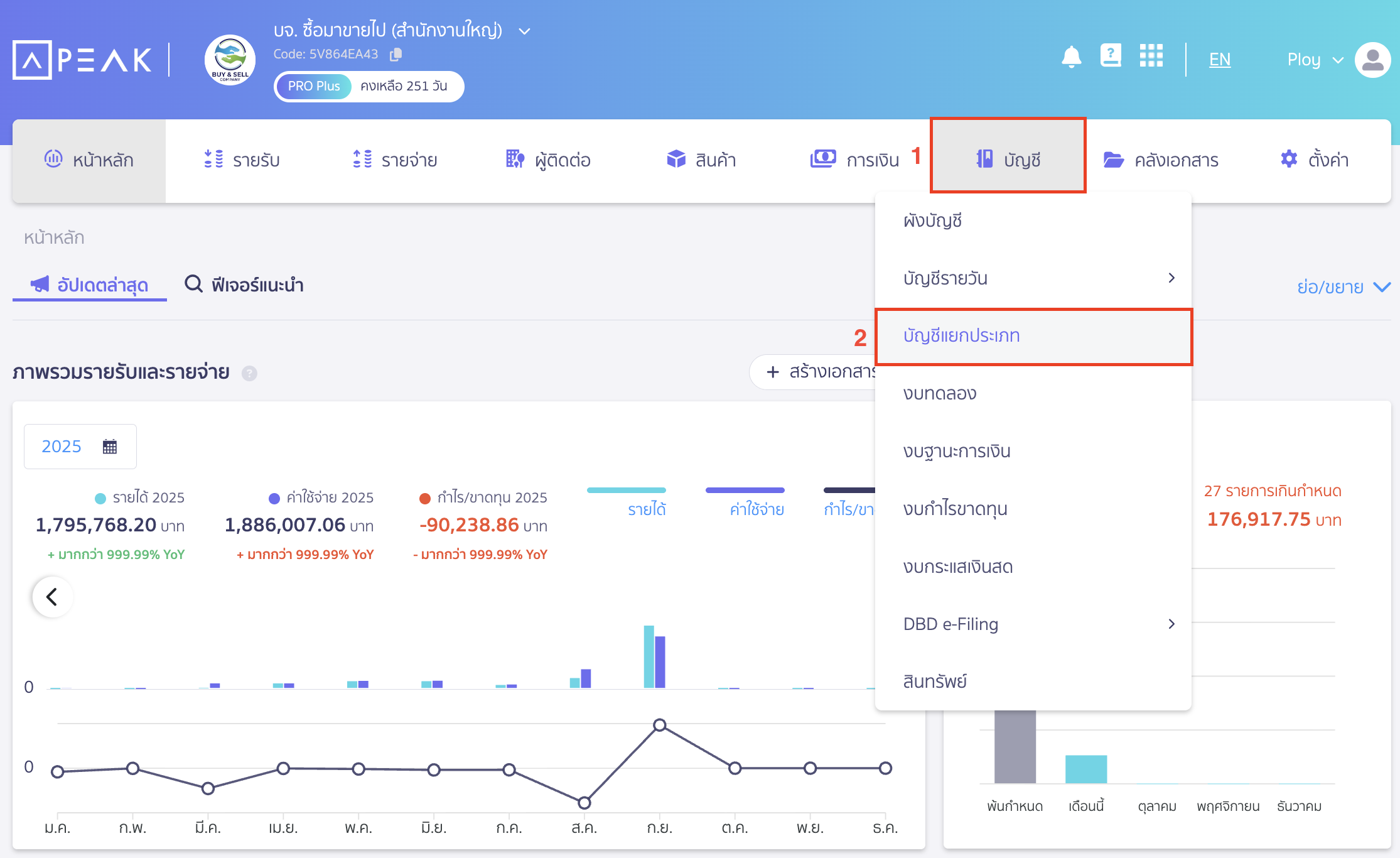Screen dimensions: 1400x858
Task: Toggle the รายได้ chart series legend
Action: click(646, 509)
